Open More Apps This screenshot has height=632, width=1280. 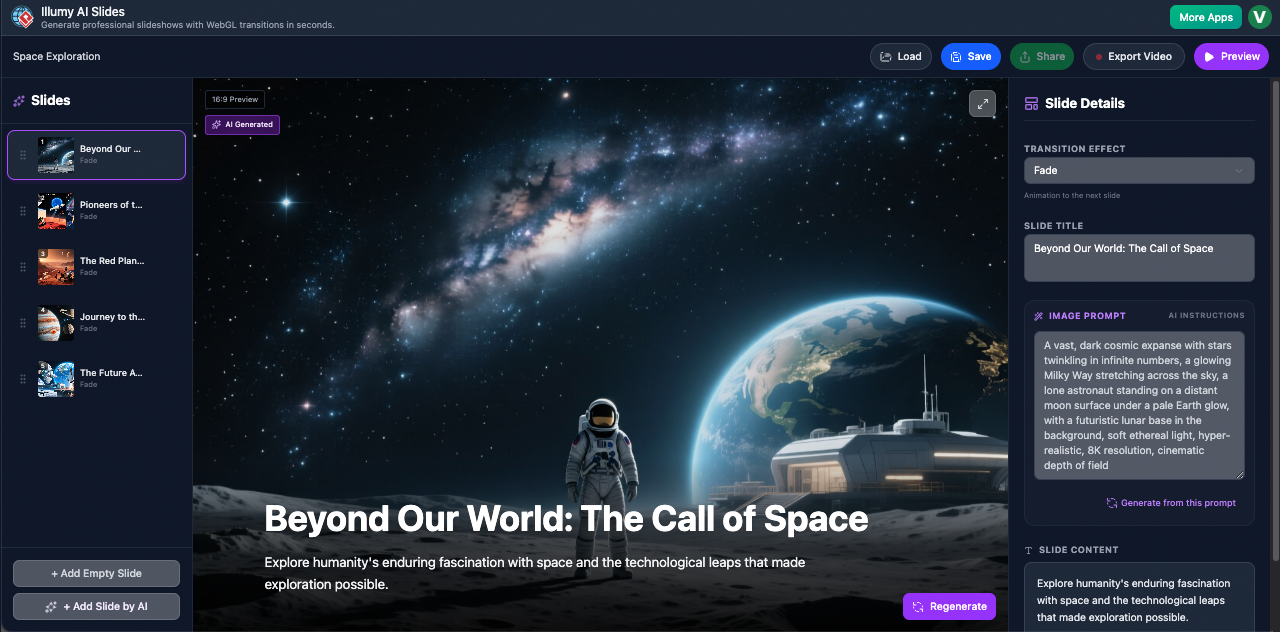[x=1205, y=16]
